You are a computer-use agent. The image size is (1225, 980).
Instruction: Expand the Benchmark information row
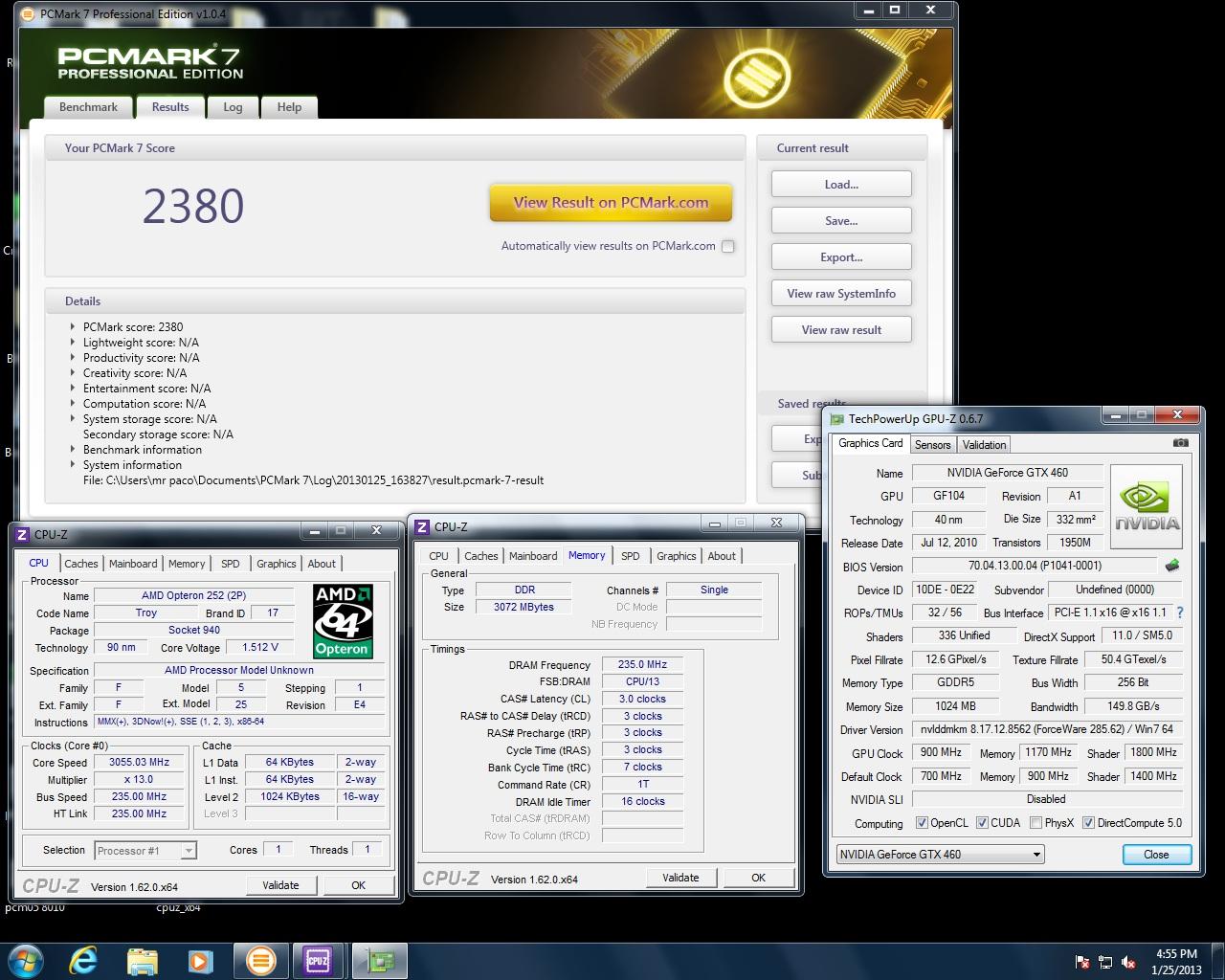click(73, 449)
